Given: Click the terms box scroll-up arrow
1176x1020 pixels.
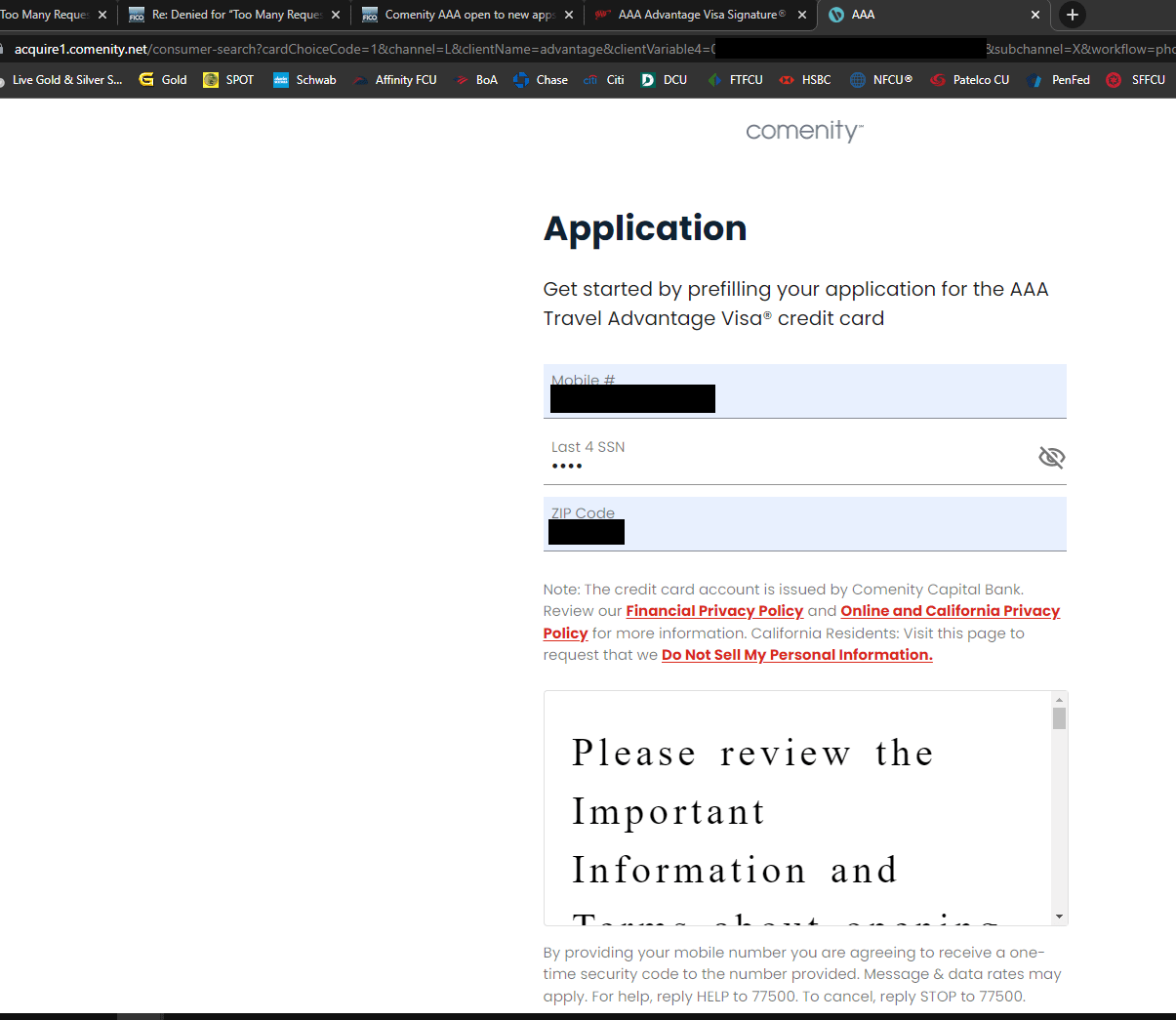Looking at the screenshot, I should (x=1059, y=700).
